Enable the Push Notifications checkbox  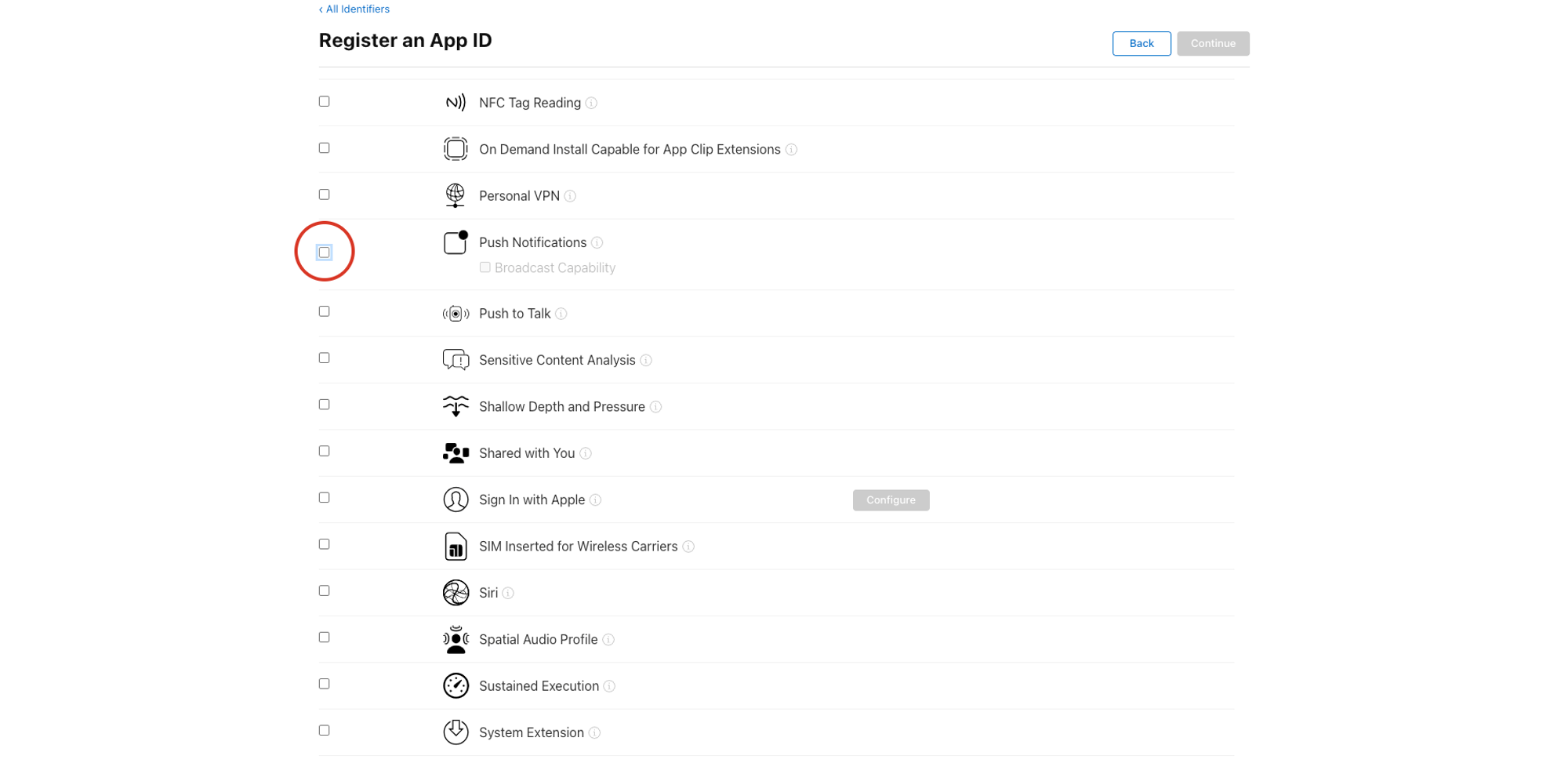pos(324,253)
